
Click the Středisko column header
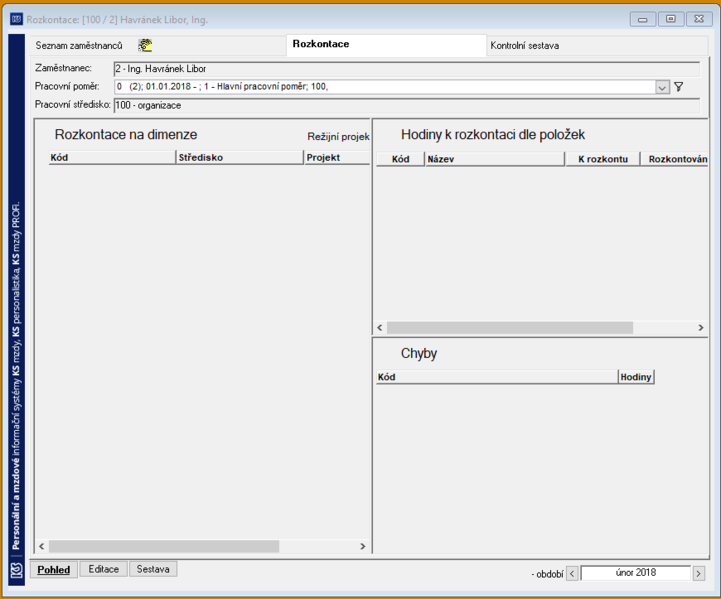coord(240,157)
